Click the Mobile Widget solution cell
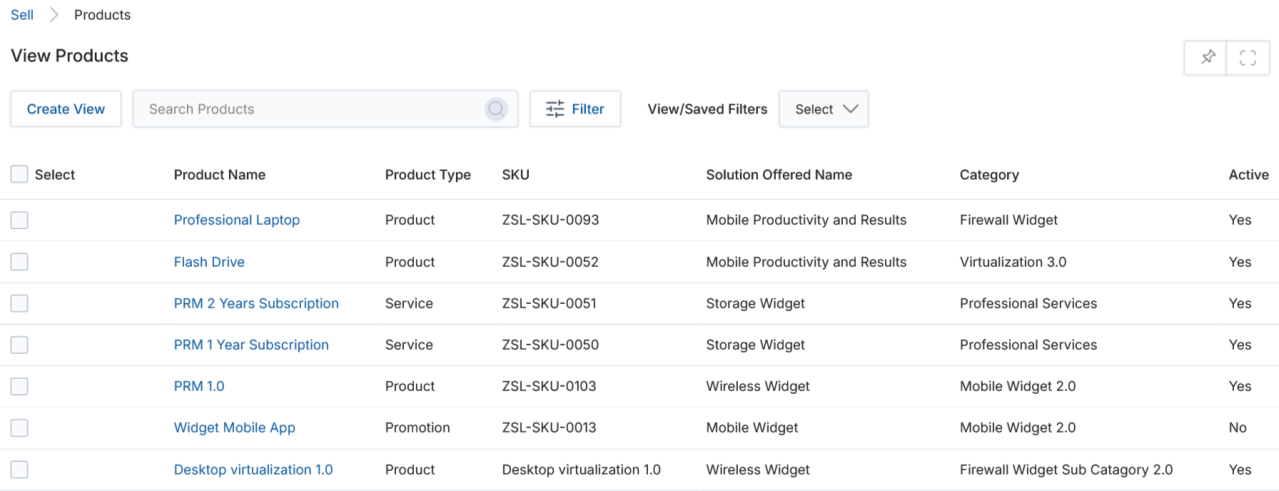 (752, 428)
